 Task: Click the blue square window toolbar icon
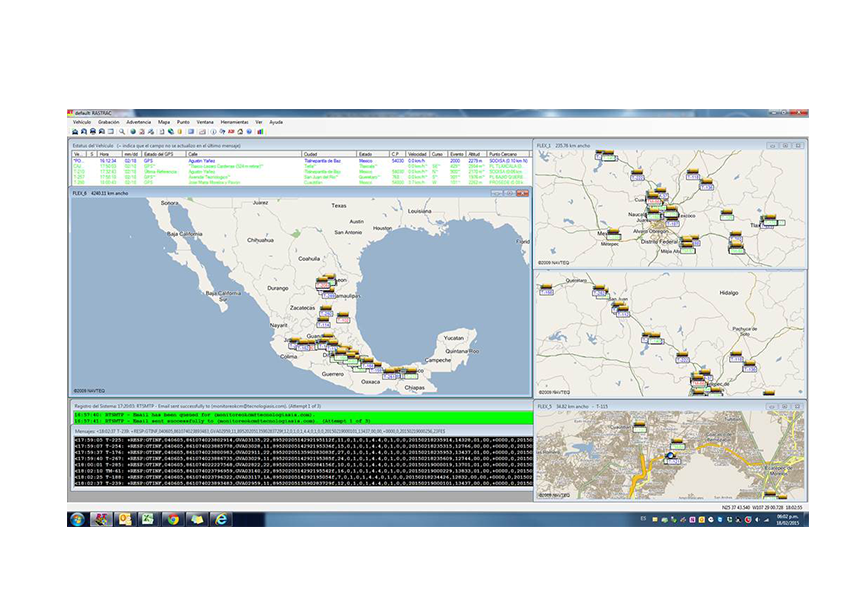(191, 132)
